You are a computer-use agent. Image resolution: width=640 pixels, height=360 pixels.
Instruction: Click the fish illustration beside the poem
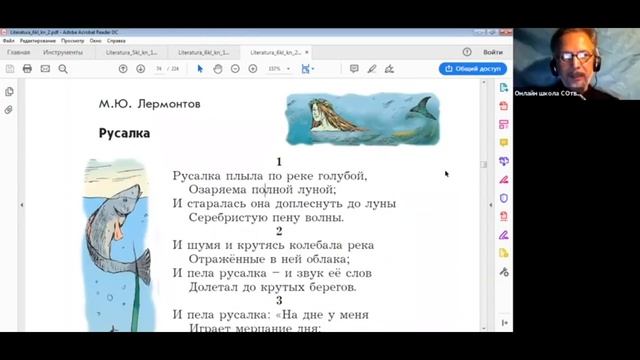click(x=118, y=245)
